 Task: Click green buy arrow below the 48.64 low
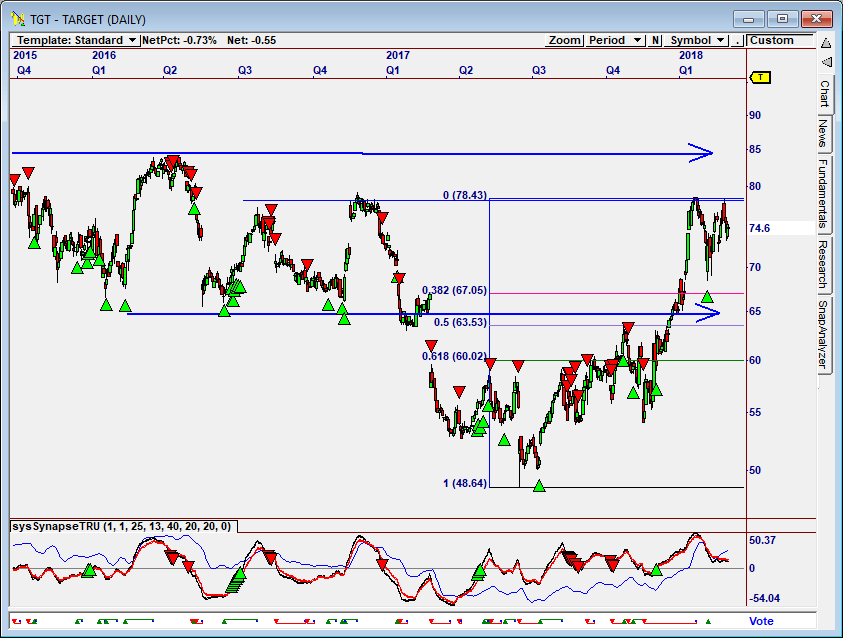[x=539, y=486]
